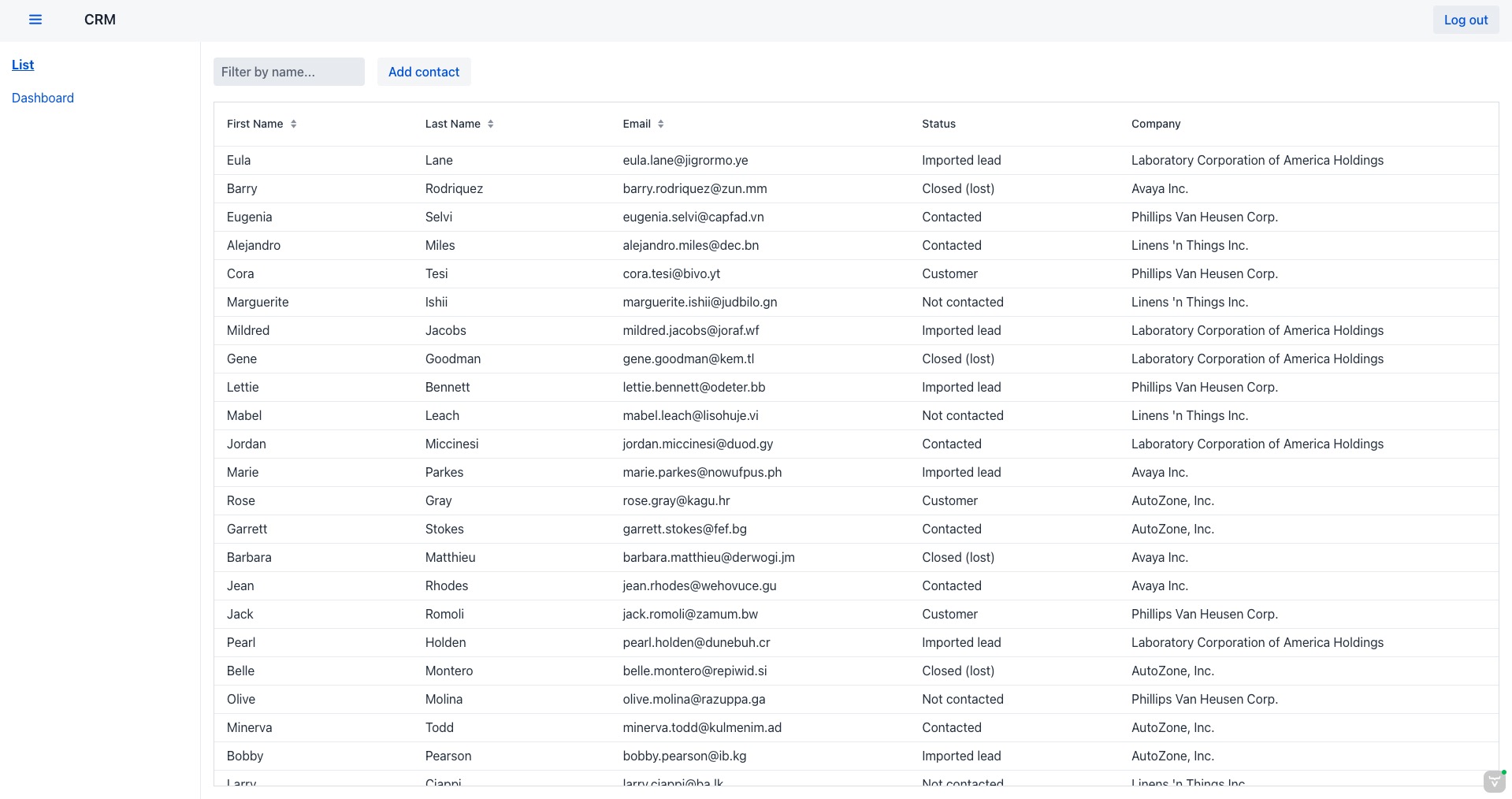This screenshot has width=1512, height=799.
Task: Click Garrett in the First Name column
Action: (x=247, y=529)
